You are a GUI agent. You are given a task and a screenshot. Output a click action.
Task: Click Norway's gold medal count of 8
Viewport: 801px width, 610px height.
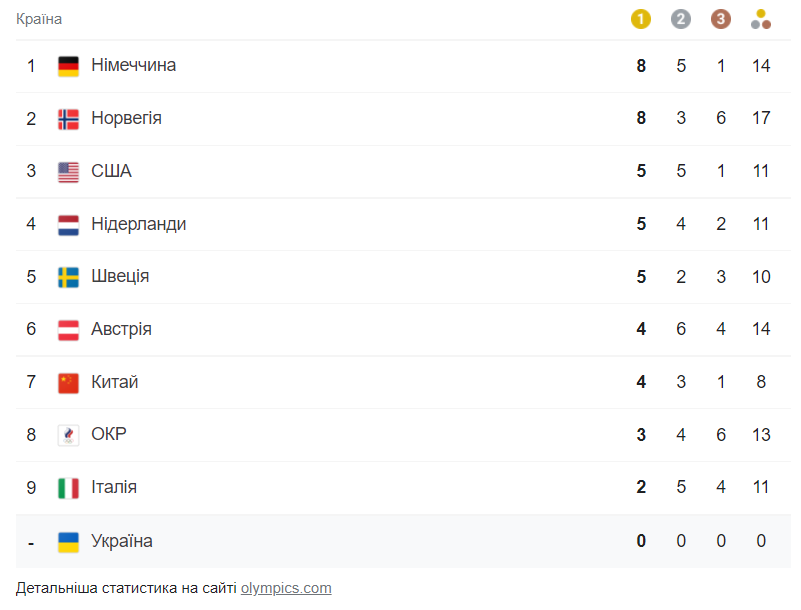641,117
